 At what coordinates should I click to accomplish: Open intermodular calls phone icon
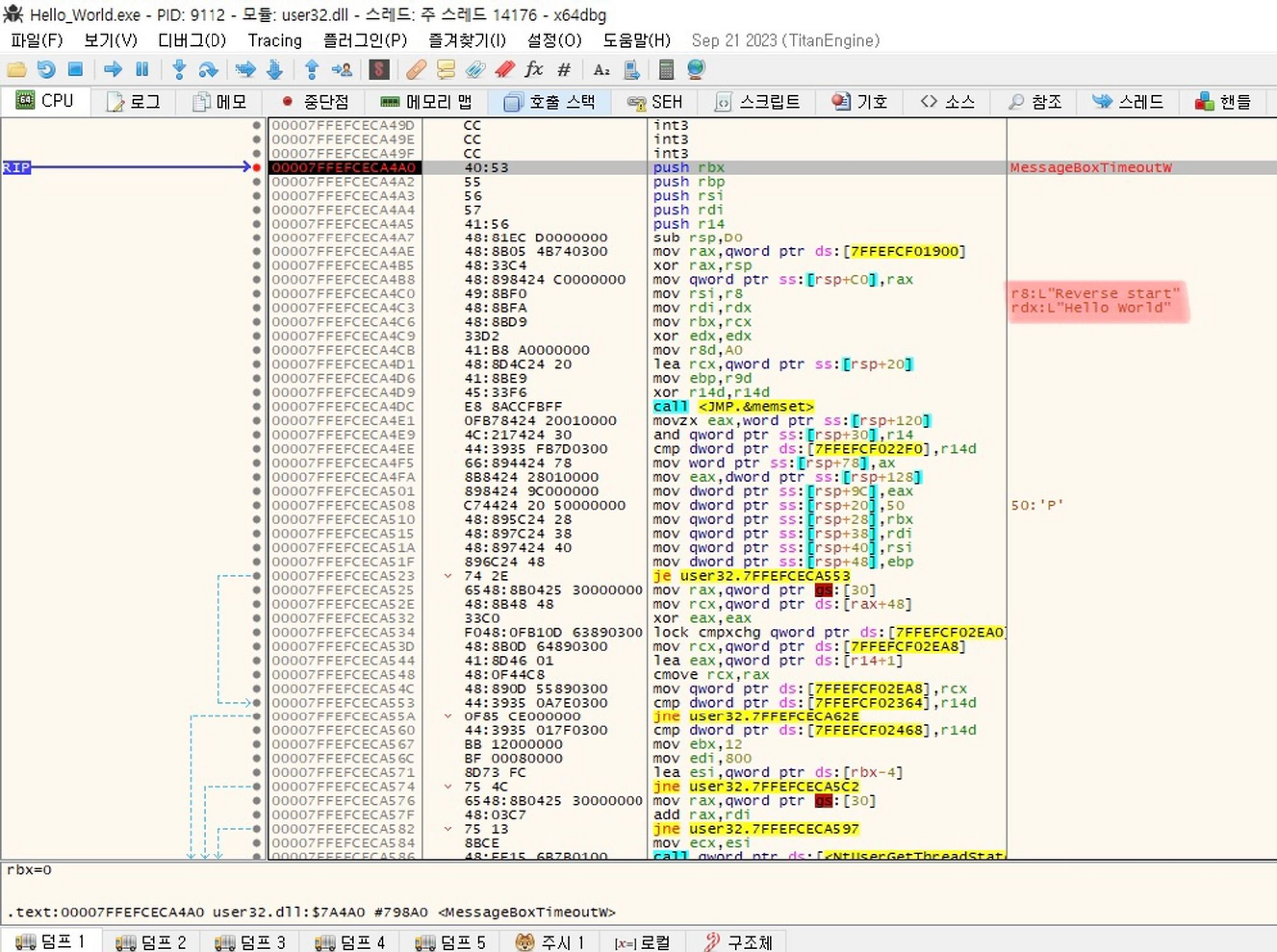click(632, 69)
